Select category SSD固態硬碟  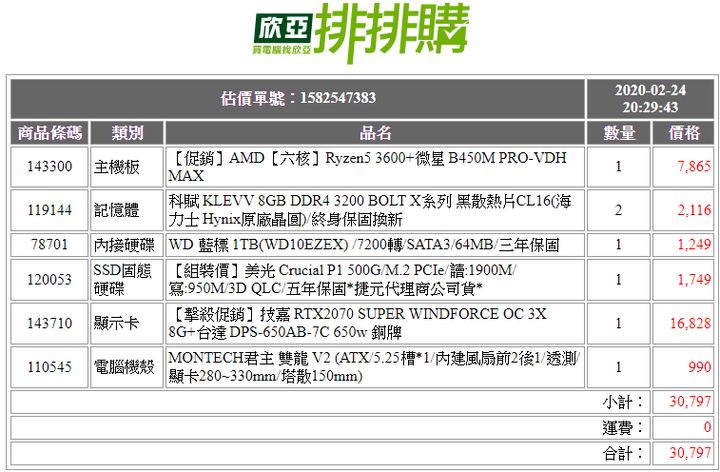click(123, 280)
